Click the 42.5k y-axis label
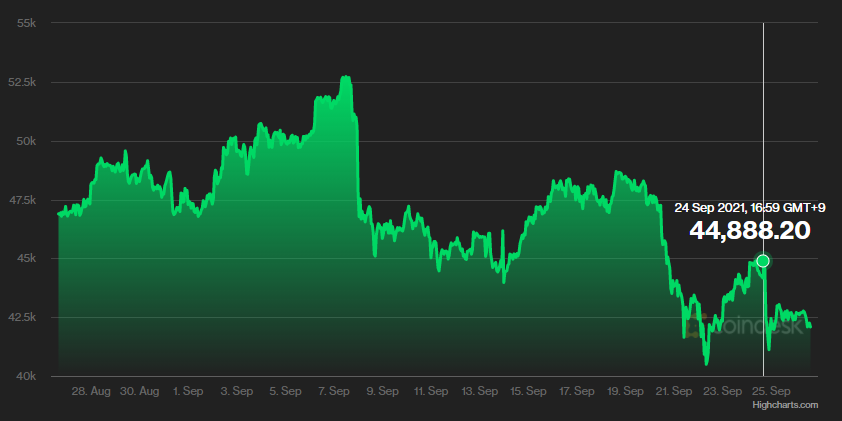This screenshot has width=842, height=421. pos(22,318)
